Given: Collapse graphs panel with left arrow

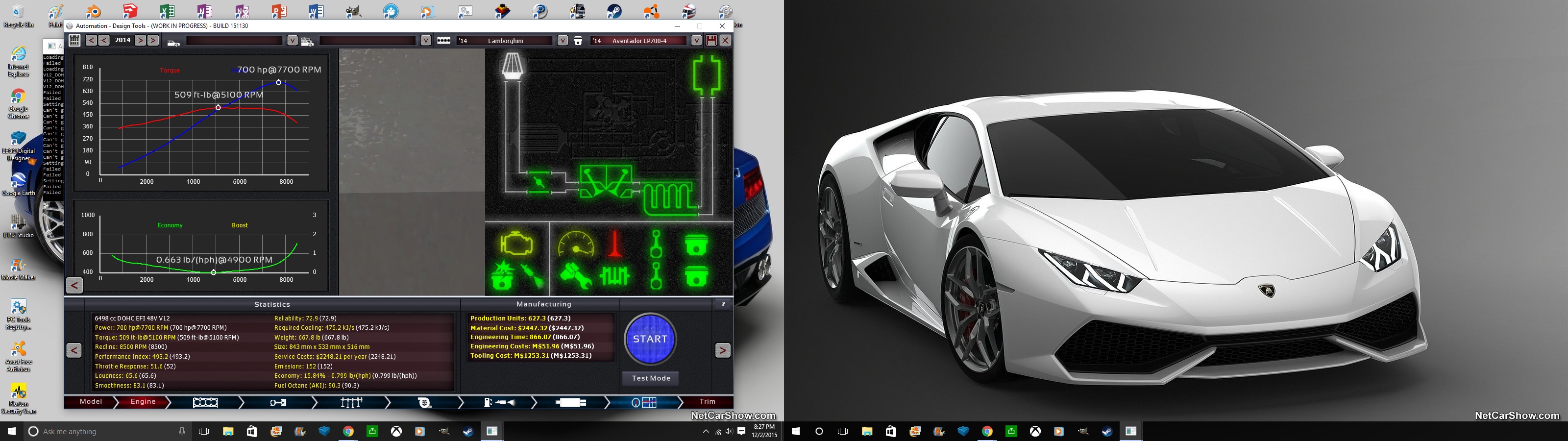Looking at the screenshot, I should [x=74, y=285].
